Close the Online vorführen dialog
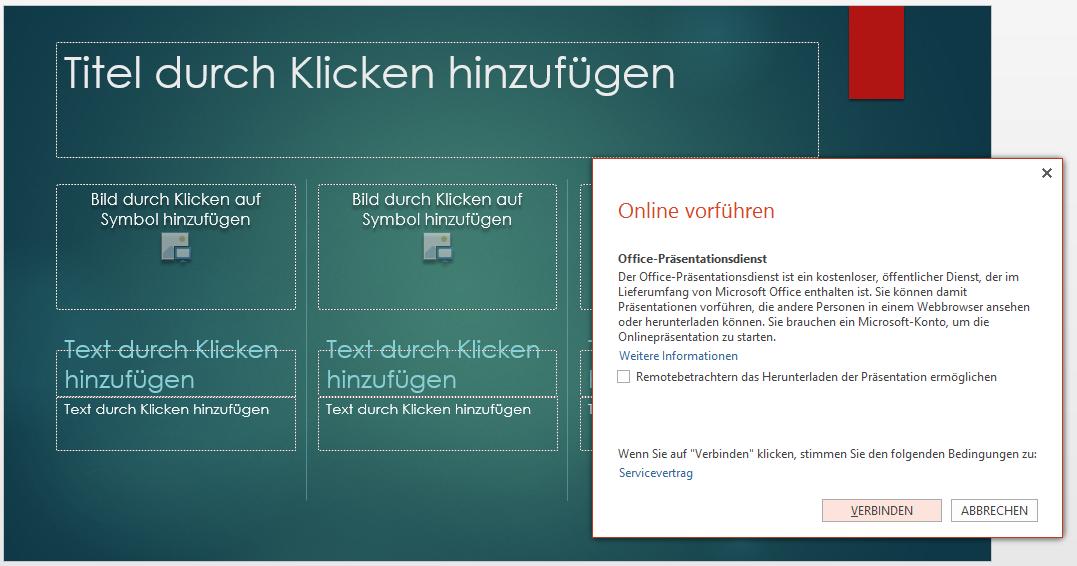 pos(1046,173)
